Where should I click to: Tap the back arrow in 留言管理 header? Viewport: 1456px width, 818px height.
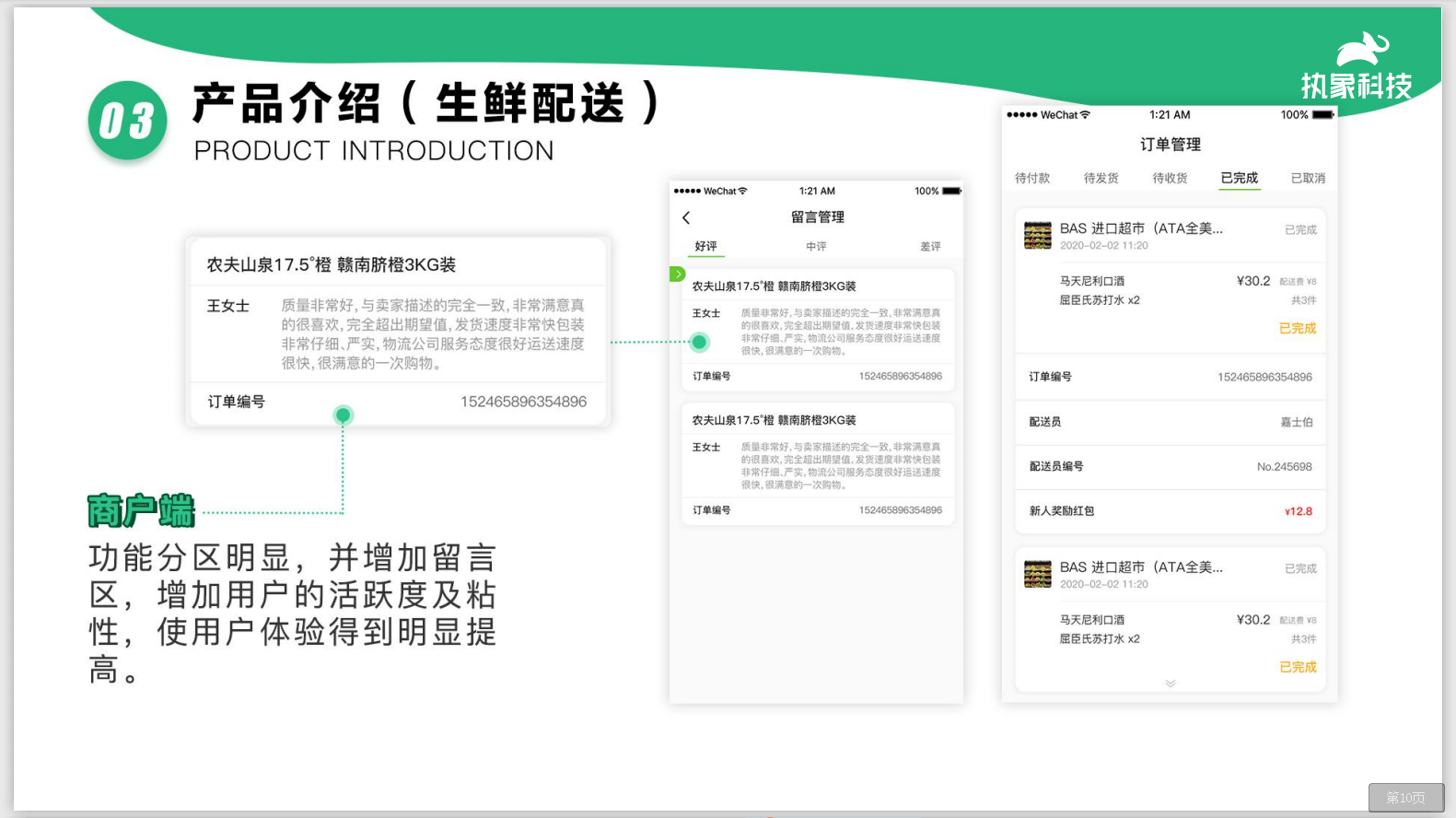point(686,217)
